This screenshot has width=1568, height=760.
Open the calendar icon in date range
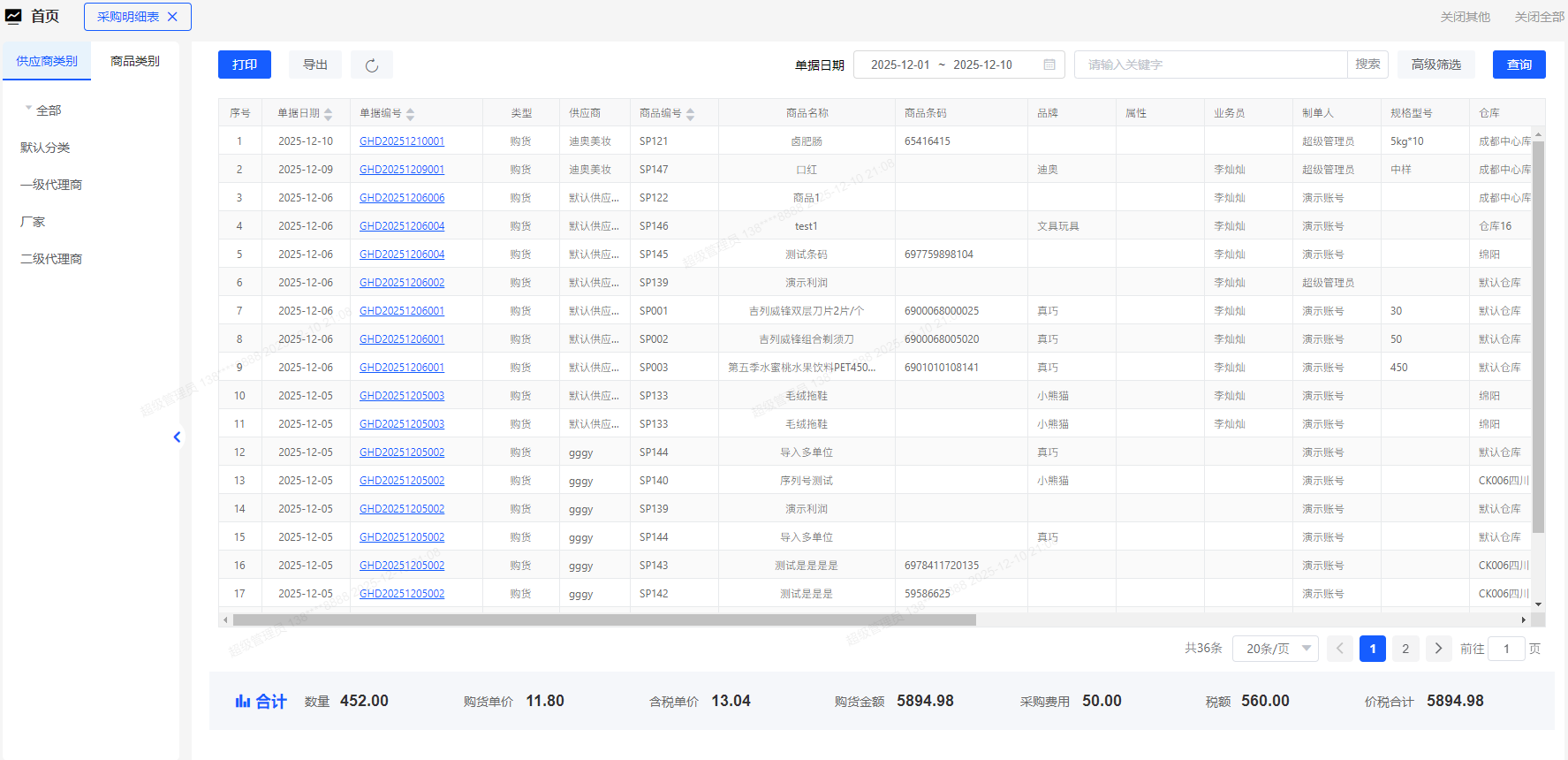[x=1049, y=65]
